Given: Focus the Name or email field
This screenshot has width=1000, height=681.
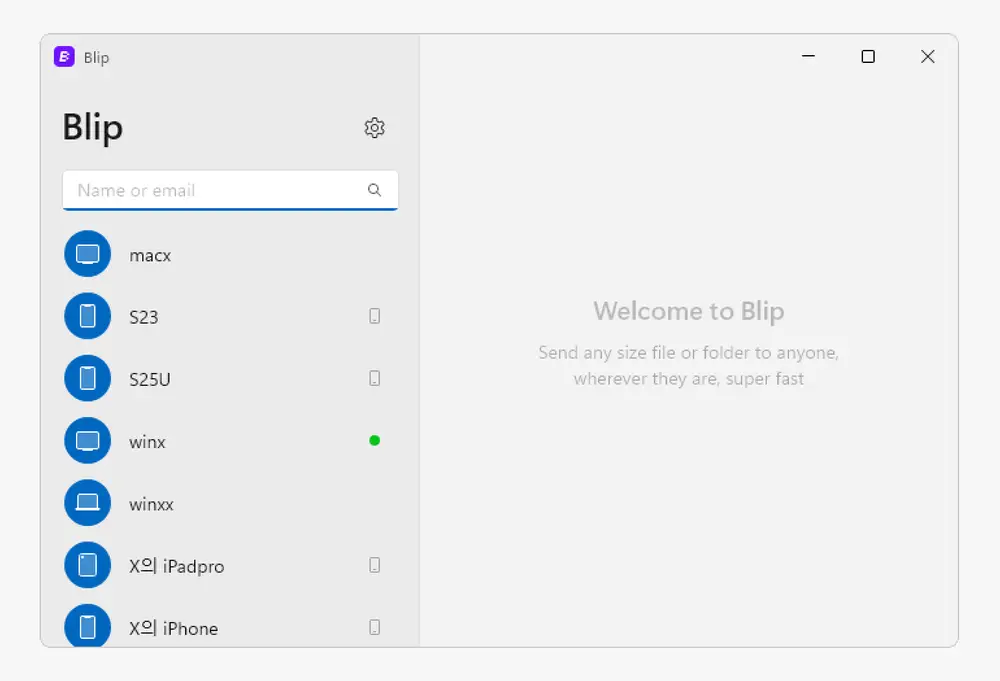Looking at the screenshot, I should pyautogui.click(x=215, y=190).
